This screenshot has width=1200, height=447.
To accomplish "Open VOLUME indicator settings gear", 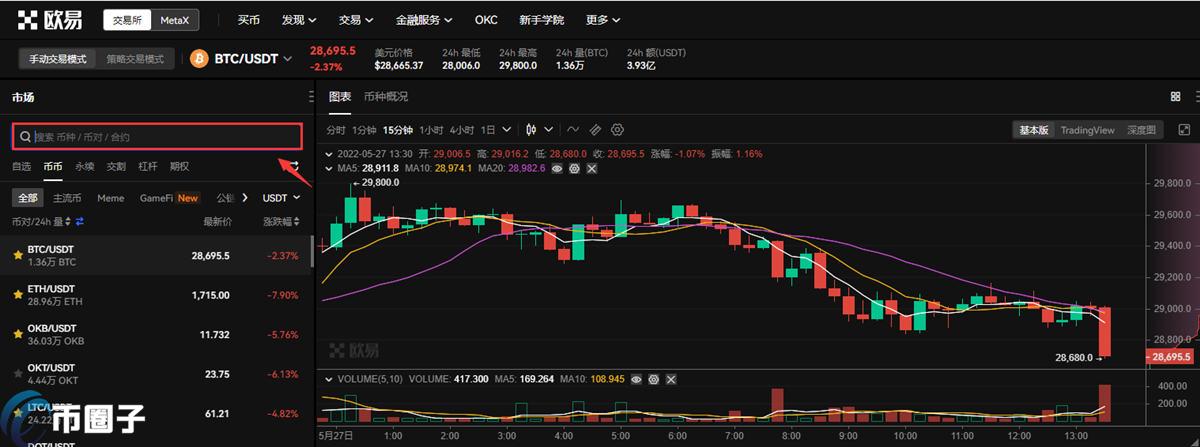I will 653,379.
